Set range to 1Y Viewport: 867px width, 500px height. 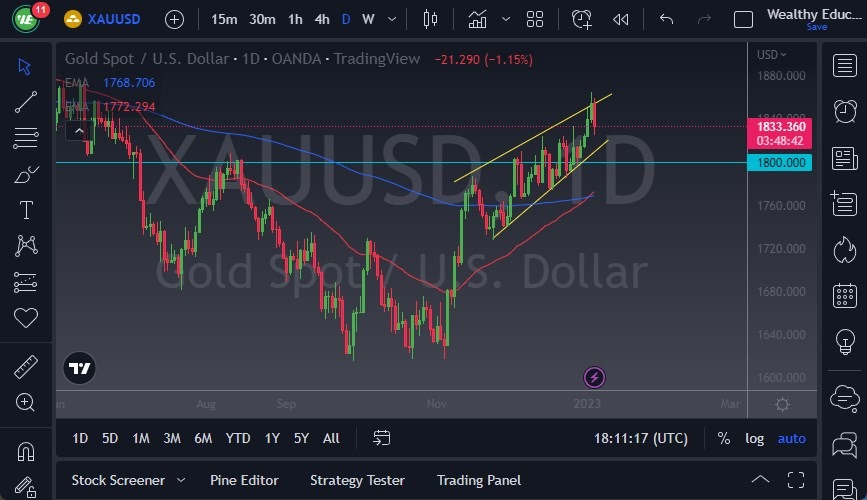(x=272, y=438)
